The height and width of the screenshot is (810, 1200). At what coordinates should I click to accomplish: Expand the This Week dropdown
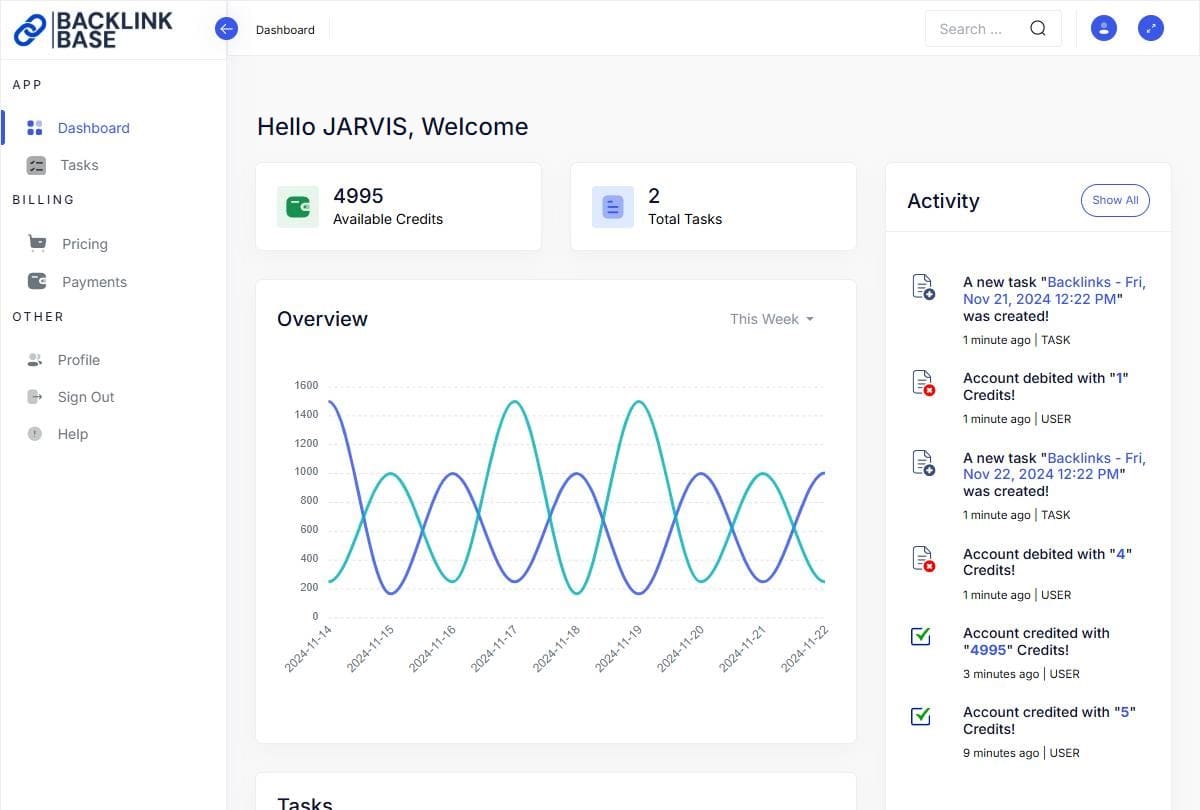[771, 319]
